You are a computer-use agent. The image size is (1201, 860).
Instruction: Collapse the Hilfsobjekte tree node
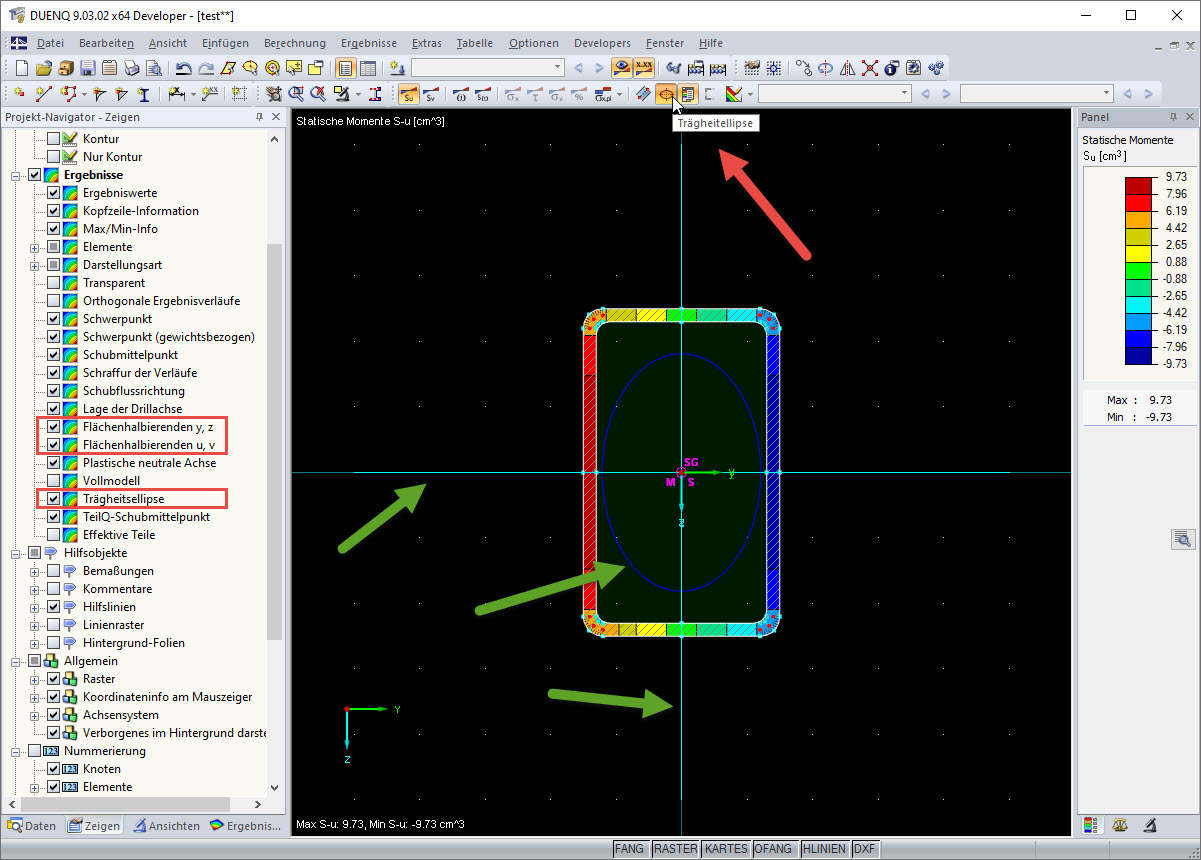tap(16, 553)
